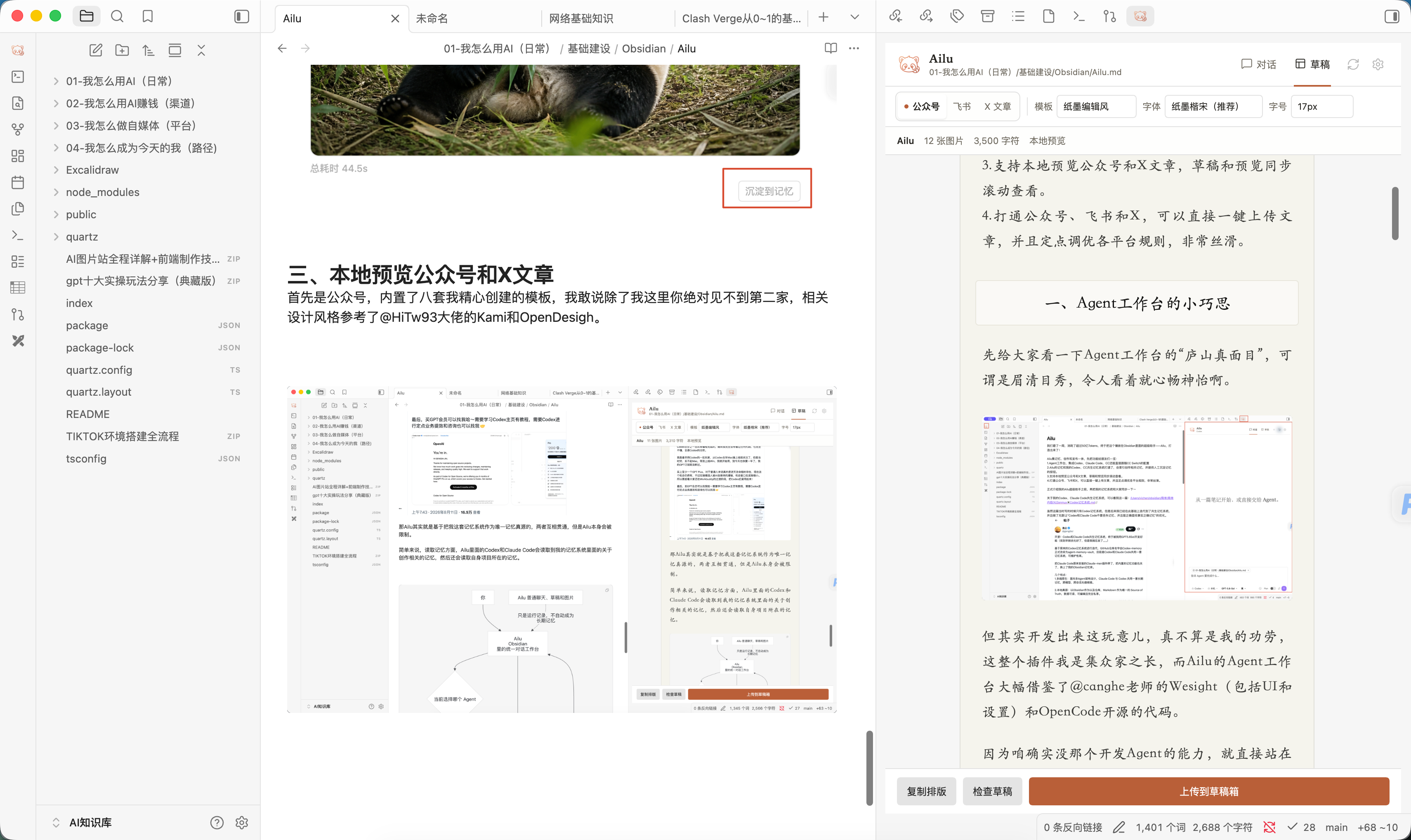
Task: Click the 上传到草稿箱 button
Action: tap(1209, 791)
